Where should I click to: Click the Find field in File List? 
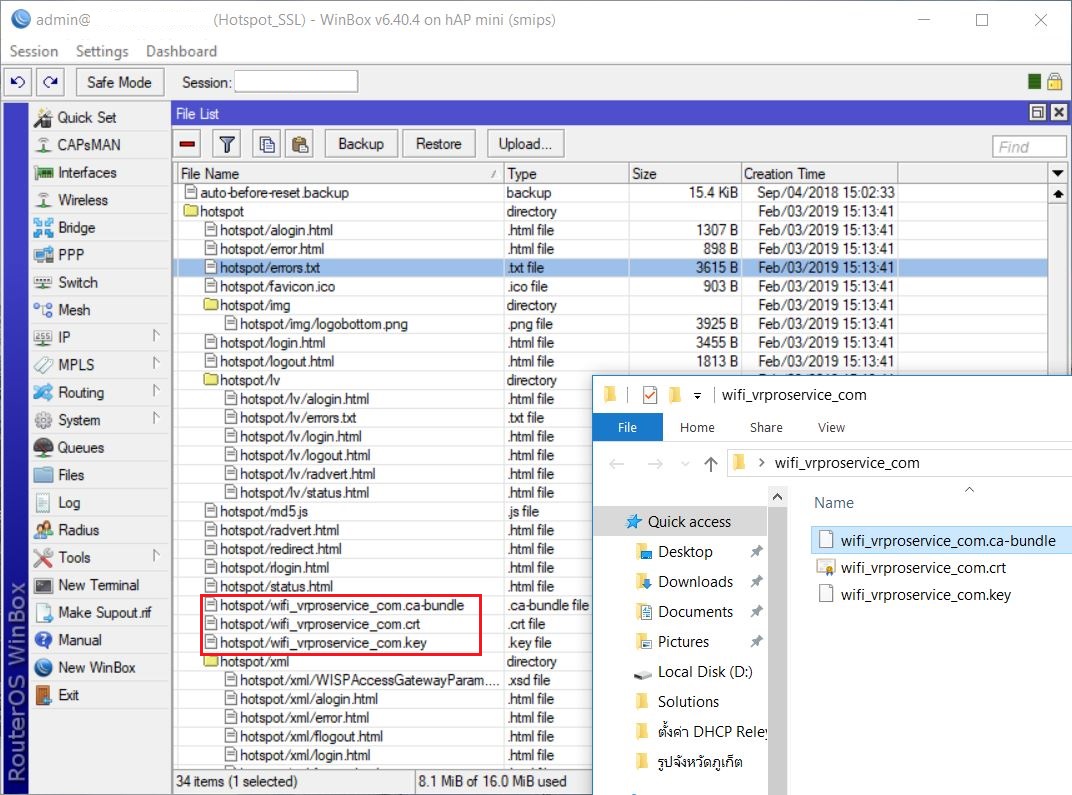[x=1028, y=146]
